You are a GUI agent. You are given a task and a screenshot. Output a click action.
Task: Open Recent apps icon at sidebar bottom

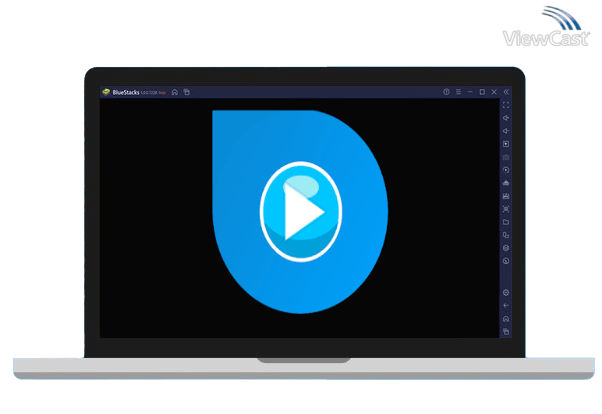506,331
